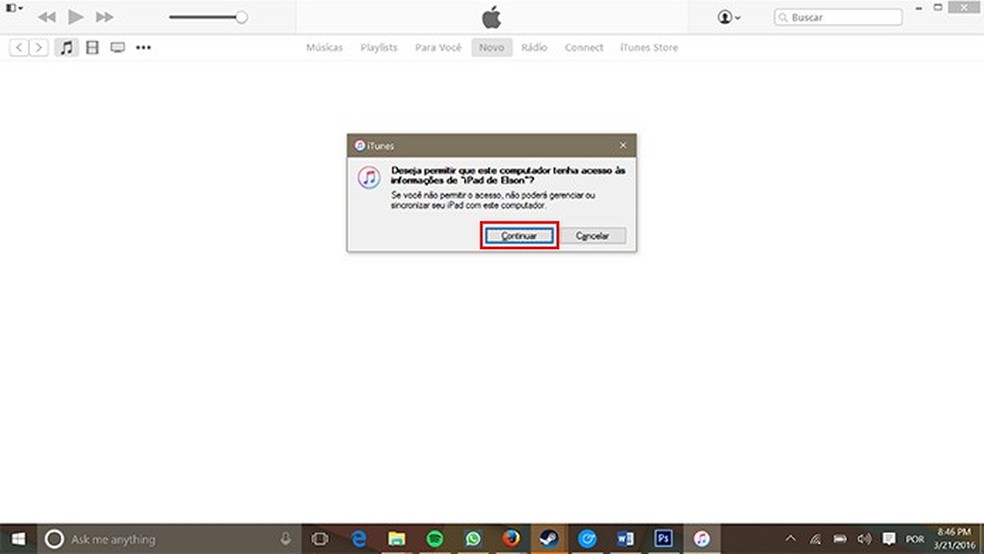Click the POR language indicator

point(915,540)
